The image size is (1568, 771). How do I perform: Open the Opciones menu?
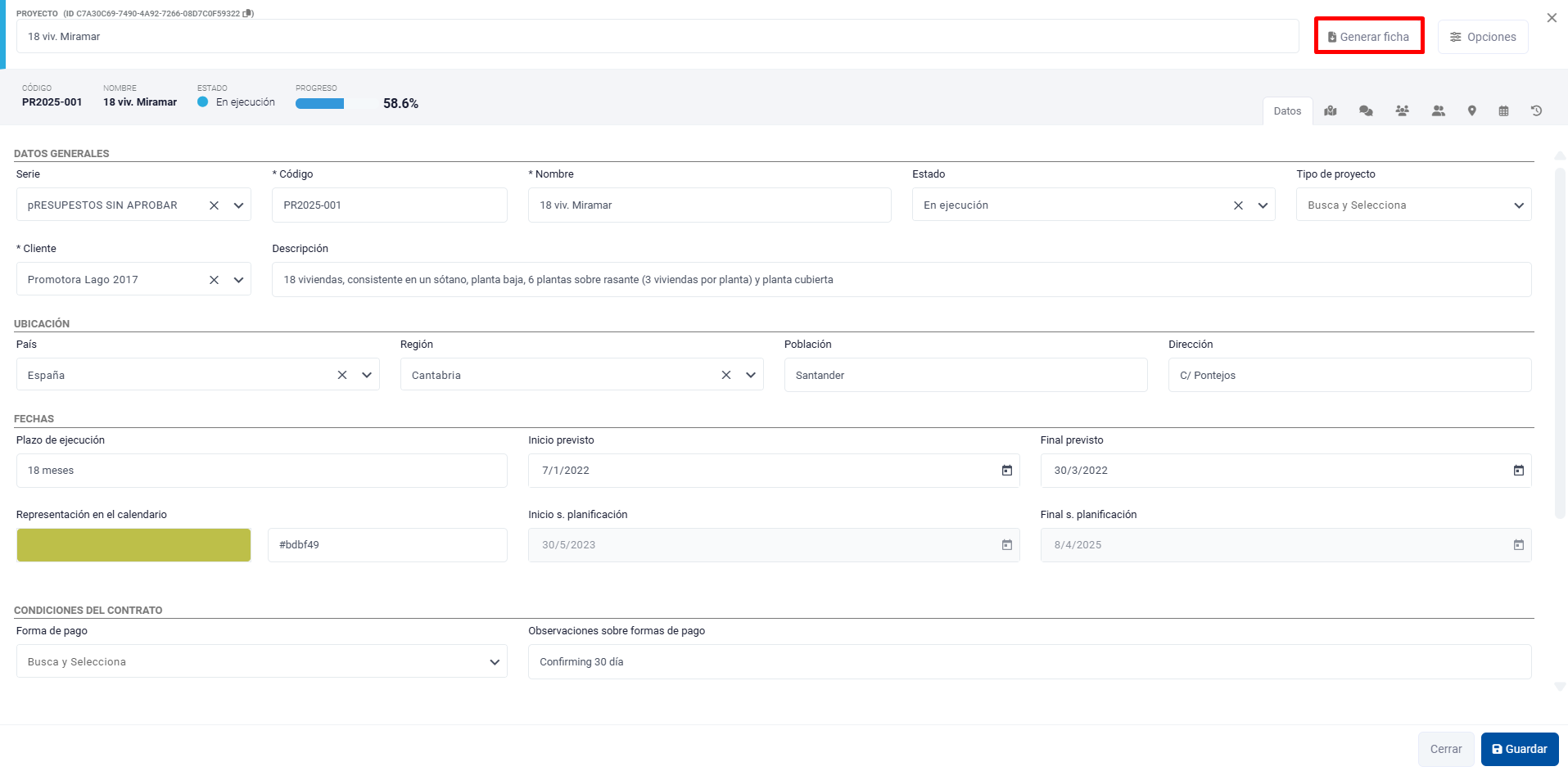coord(1483,37)
